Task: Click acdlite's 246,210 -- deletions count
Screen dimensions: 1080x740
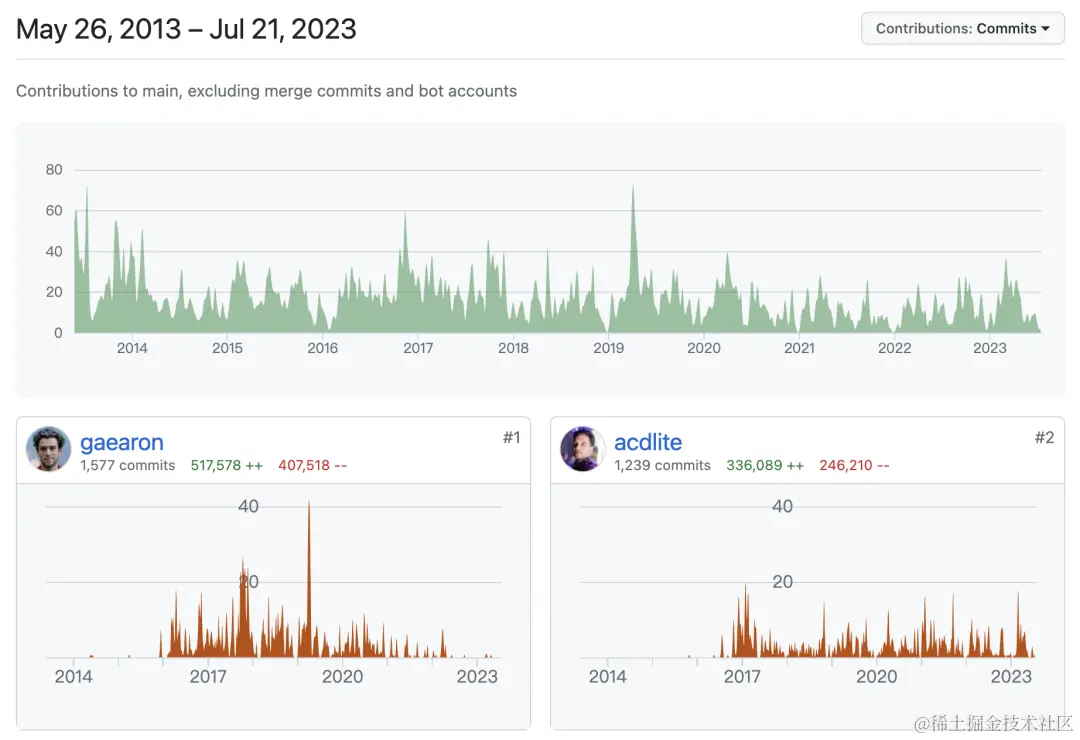Action: tap(854, 465)
